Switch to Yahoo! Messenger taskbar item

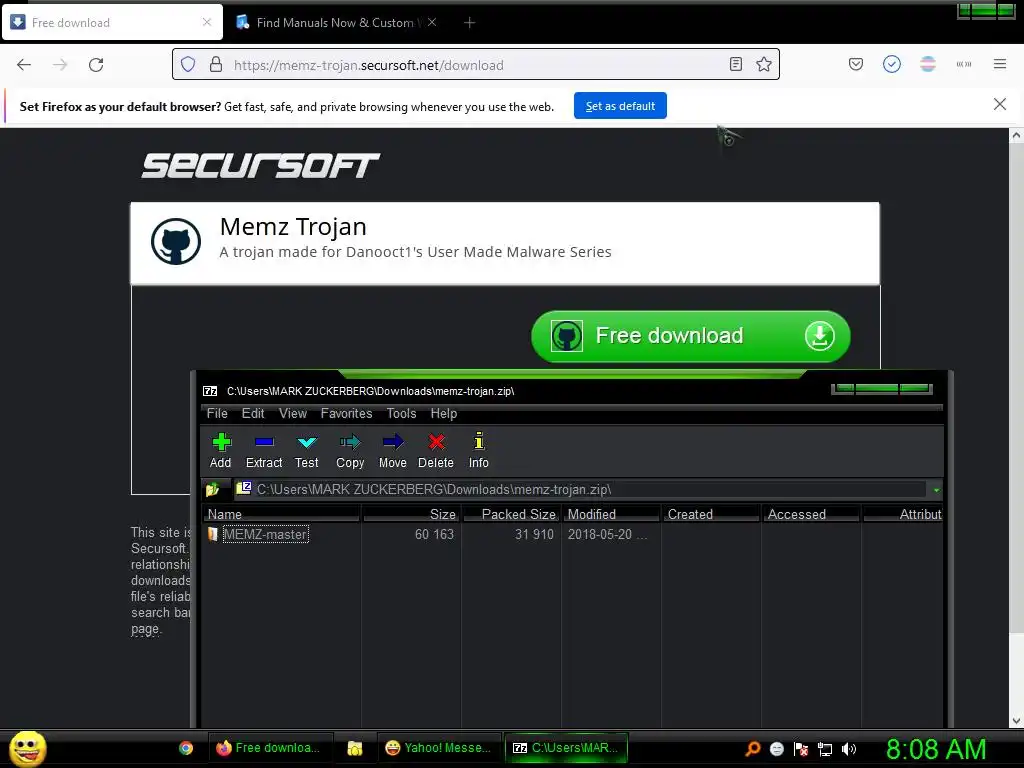point(440,748)
